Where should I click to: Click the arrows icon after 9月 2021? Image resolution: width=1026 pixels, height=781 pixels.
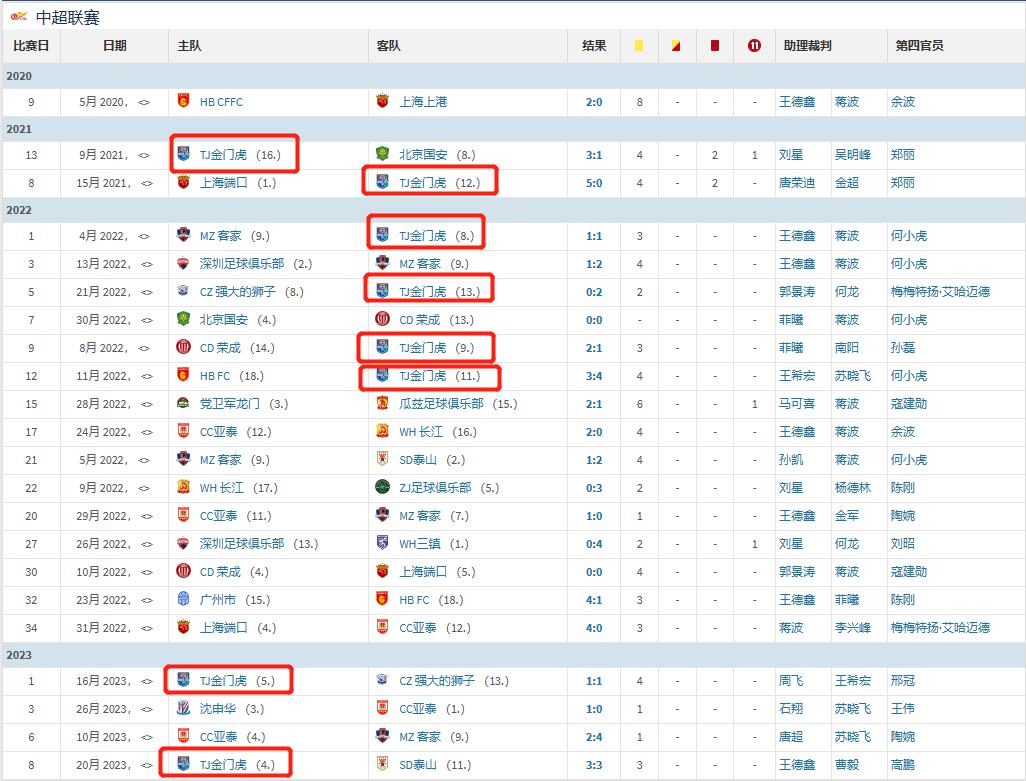pyautogui.click(x=144, y=155)
